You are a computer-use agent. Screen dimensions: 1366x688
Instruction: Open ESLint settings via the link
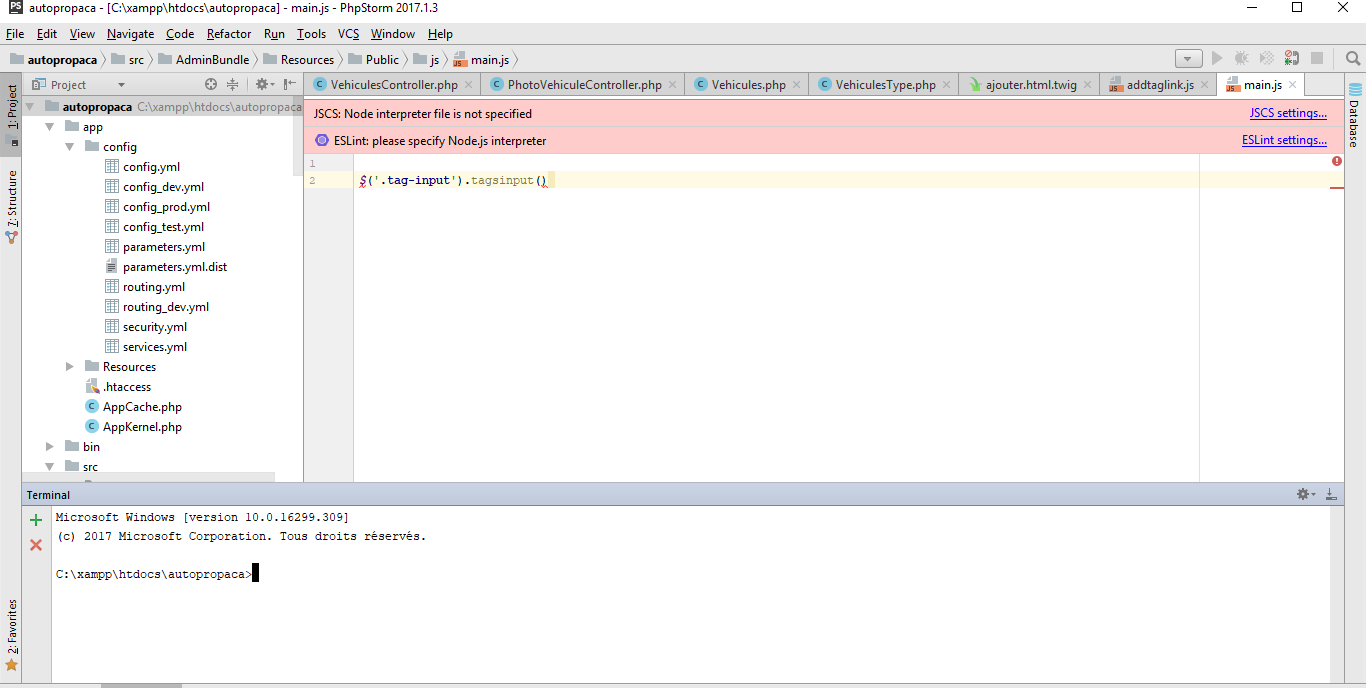point(1285,139)
